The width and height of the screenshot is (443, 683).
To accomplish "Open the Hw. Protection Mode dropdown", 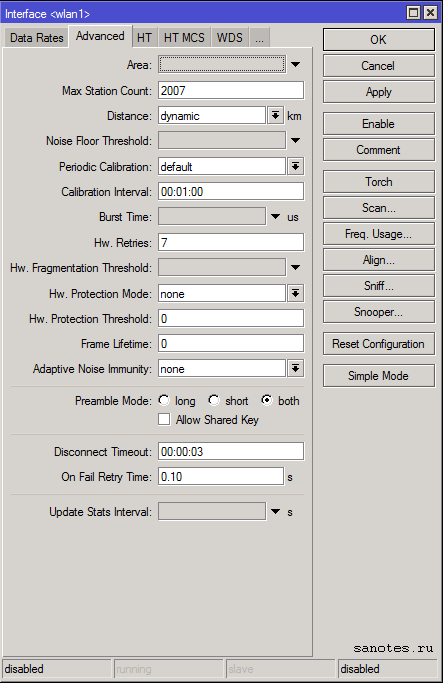I will [x=295, y=293].
